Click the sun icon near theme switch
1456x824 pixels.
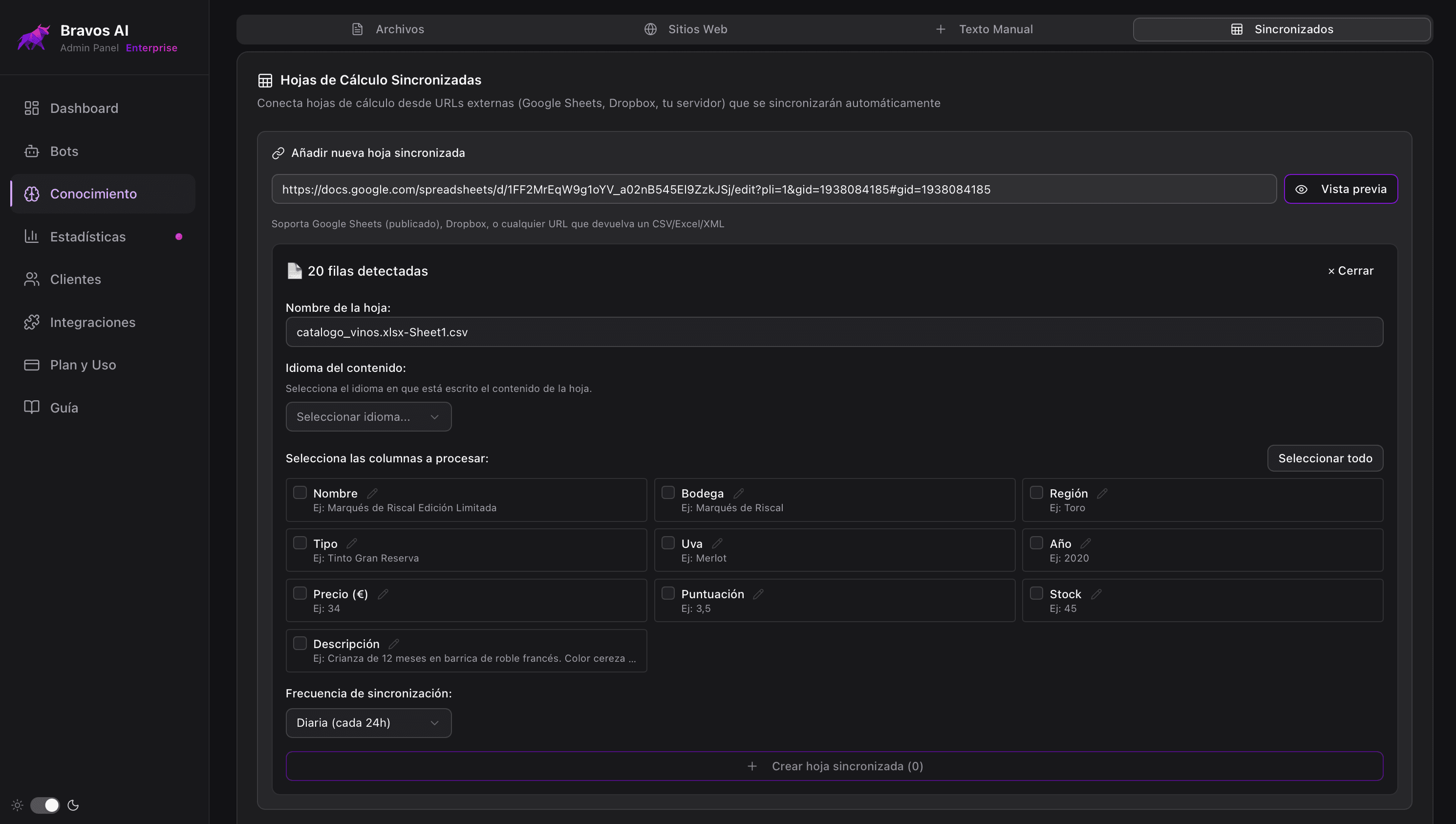pyautogui.click(x=18, y=805)
